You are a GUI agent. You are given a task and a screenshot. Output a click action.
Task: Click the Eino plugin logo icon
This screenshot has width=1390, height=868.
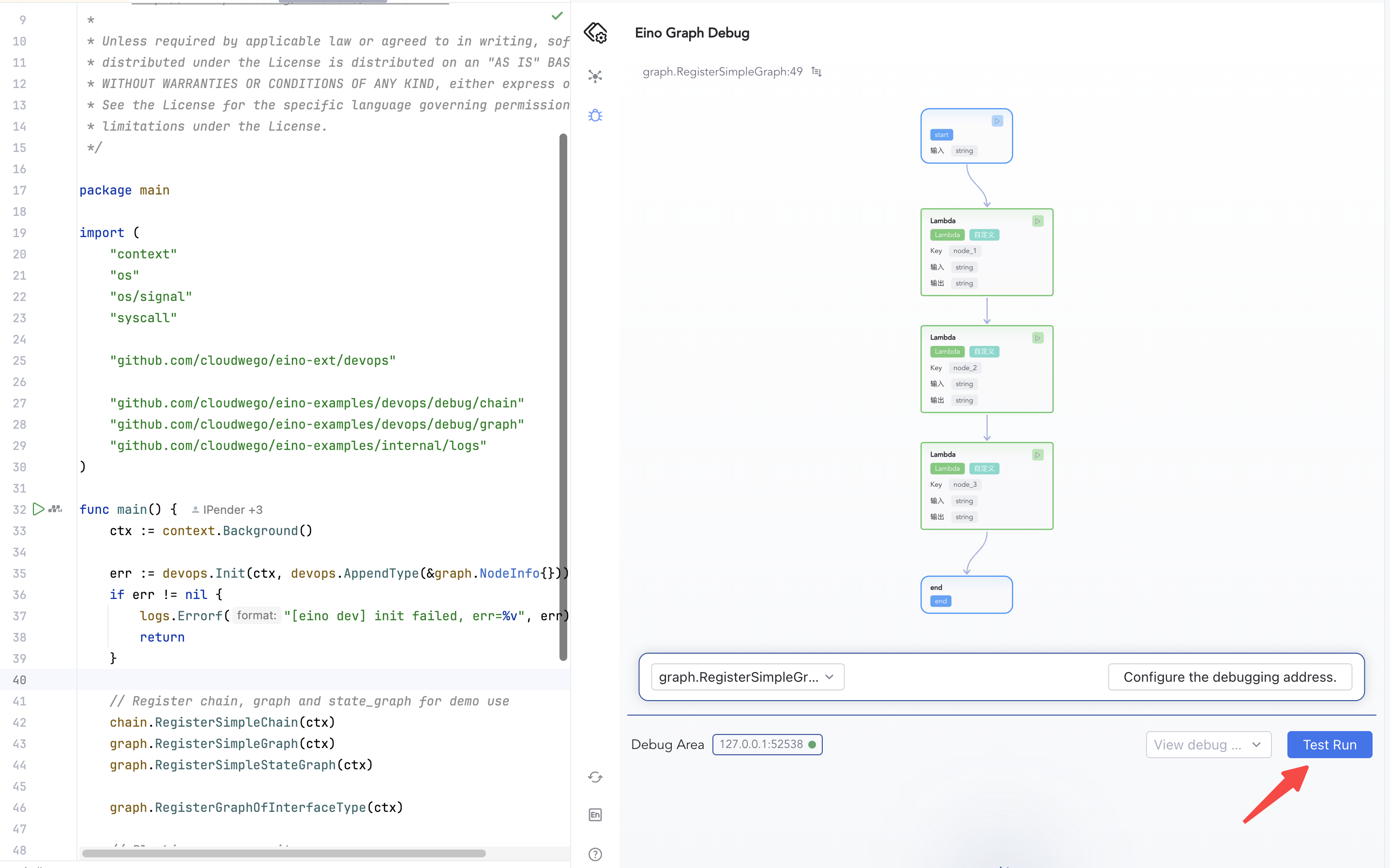click(595, 33)
